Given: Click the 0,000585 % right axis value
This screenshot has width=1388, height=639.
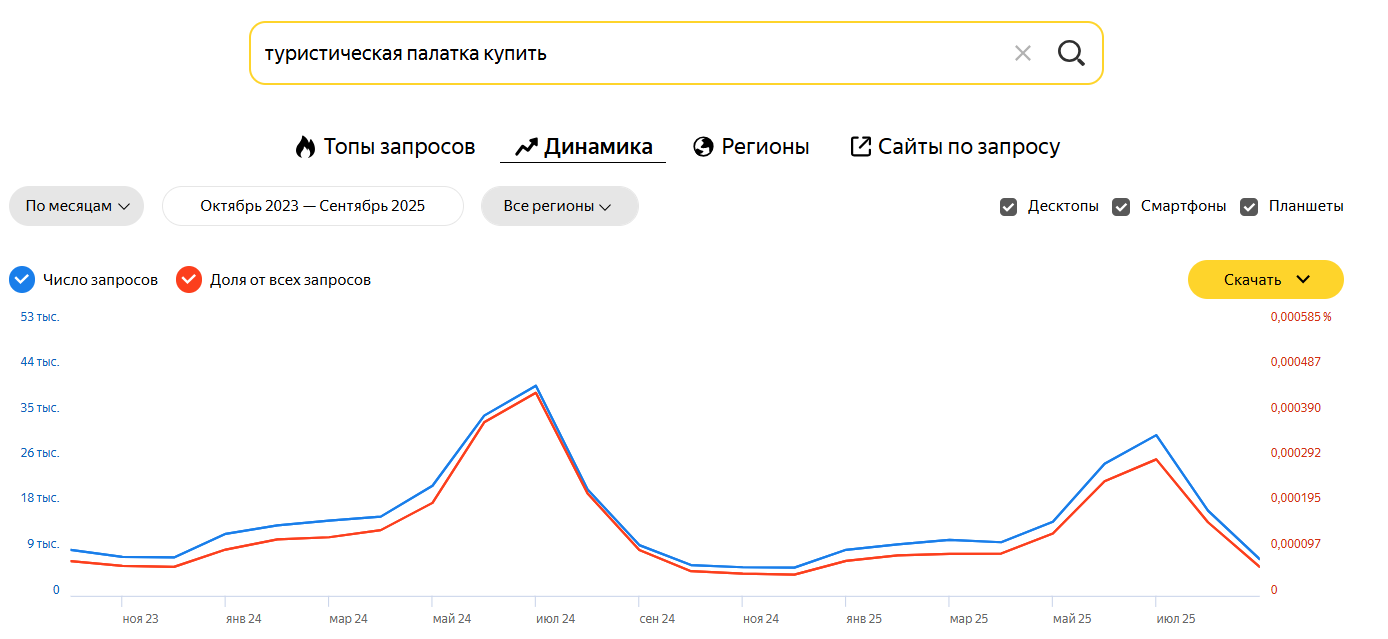Looking at the screenshot, I should pyautogui.click(x=1301, y=317).
